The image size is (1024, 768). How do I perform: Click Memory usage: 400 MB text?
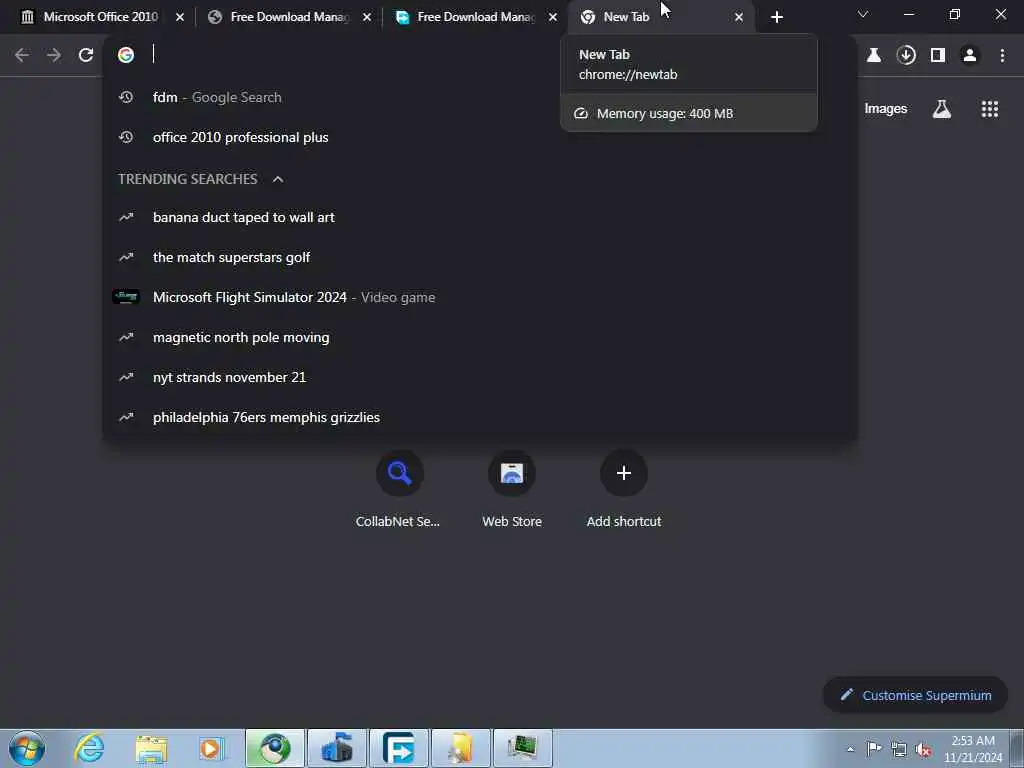(665, 114)
